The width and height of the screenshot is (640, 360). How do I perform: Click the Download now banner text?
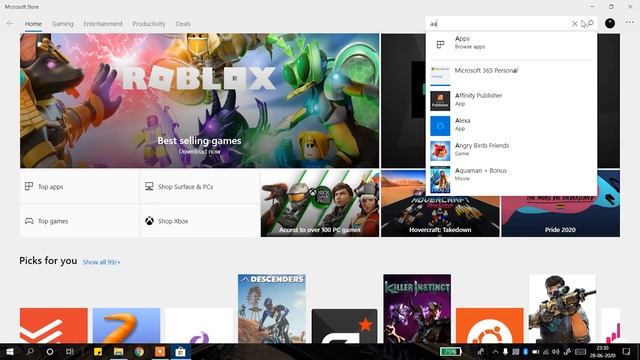pos(199,151)
